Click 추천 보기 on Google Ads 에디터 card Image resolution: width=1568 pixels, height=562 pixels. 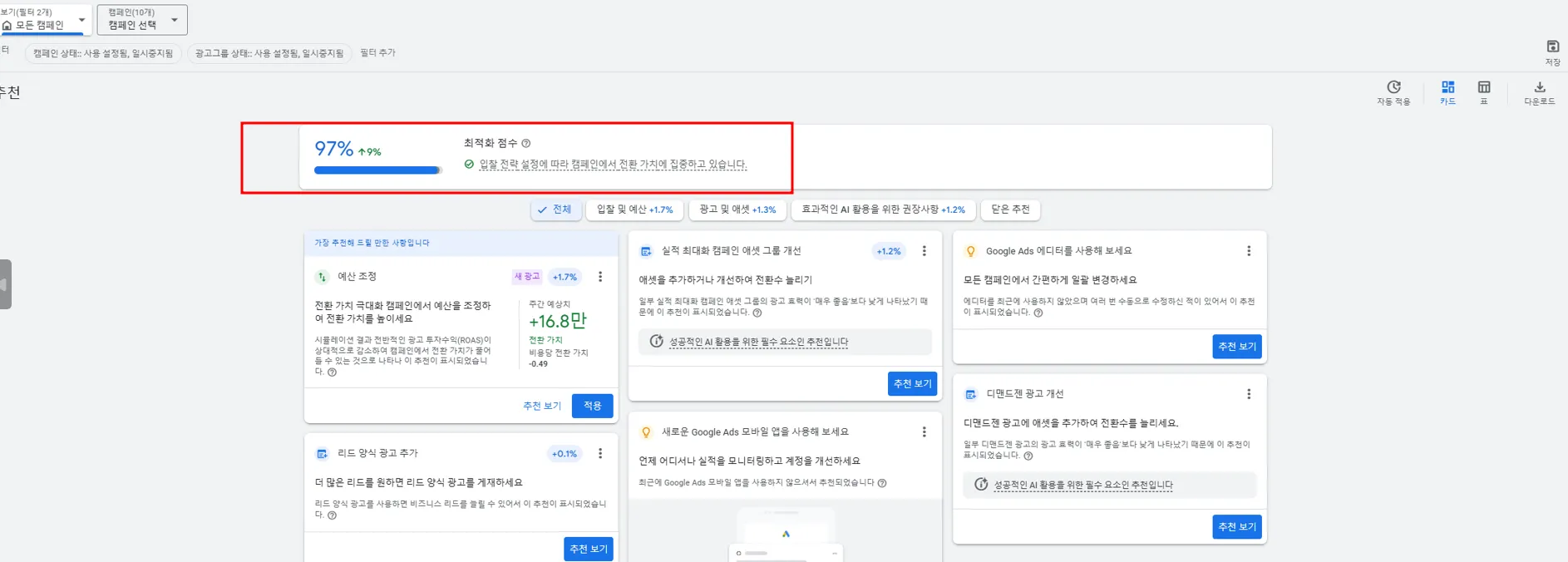tap(1237, 346)
